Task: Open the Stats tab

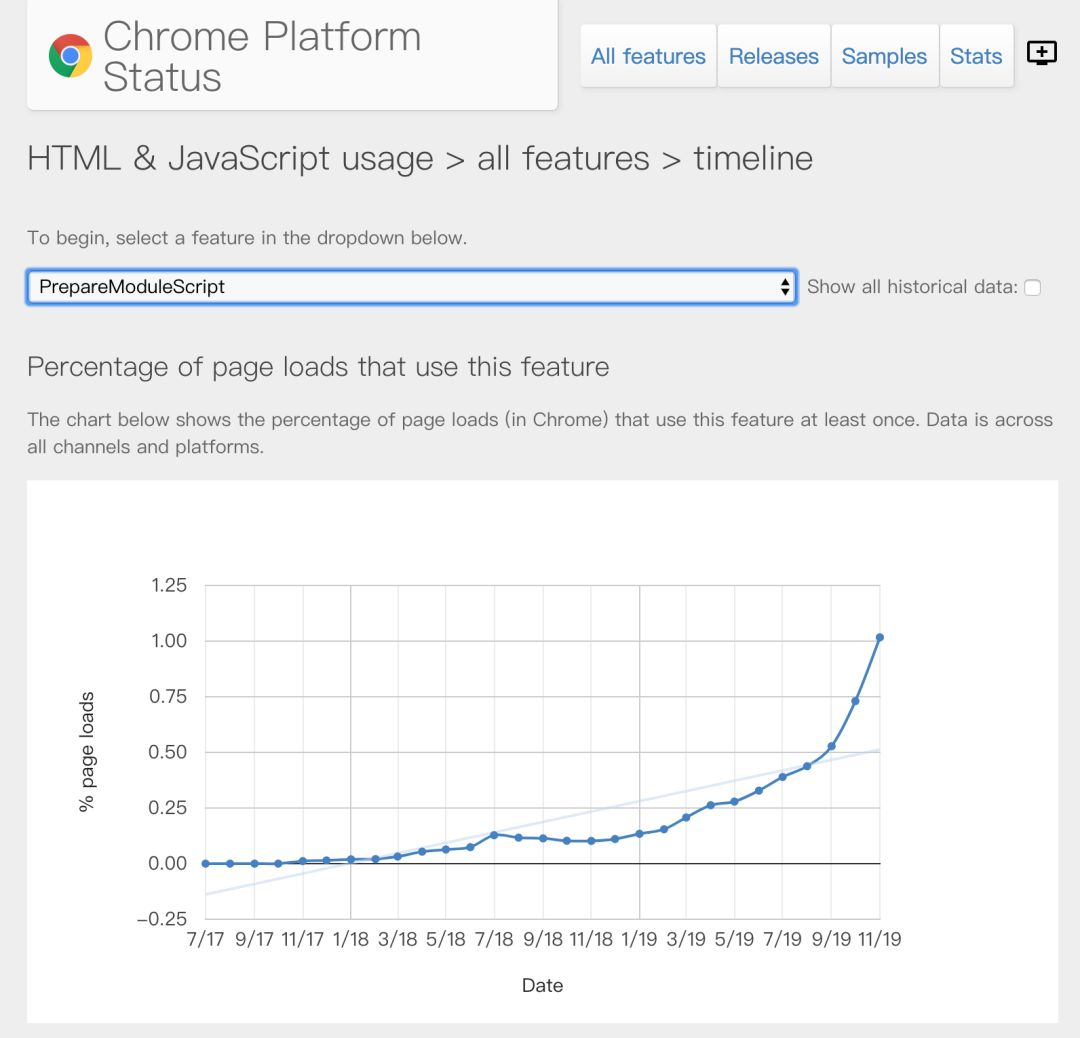Action: pos(976,57)
